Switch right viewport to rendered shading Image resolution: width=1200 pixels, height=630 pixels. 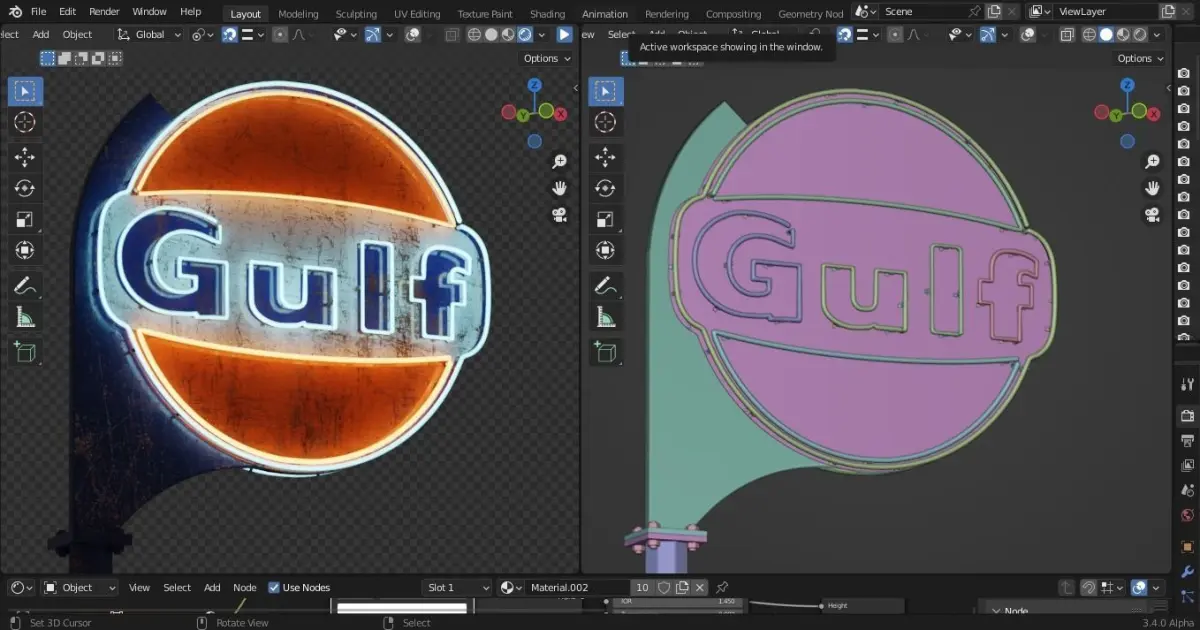point(1139,34)
